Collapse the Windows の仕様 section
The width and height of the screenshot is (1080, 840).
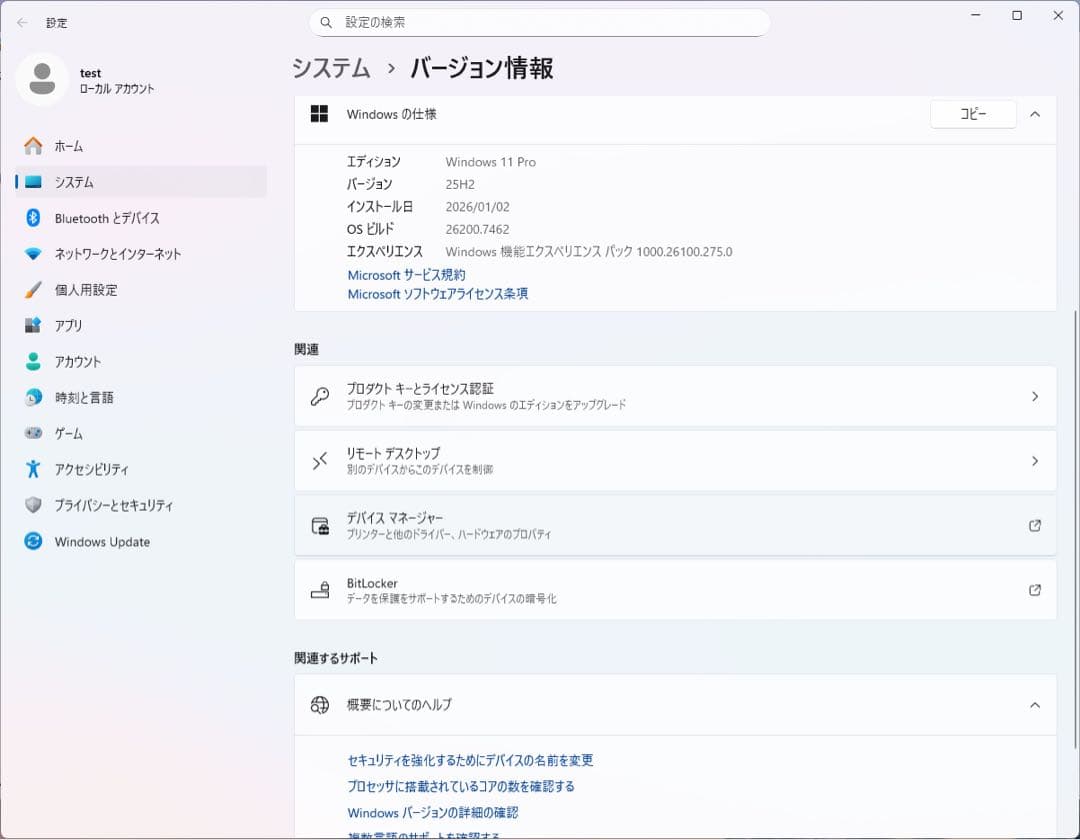pyautogui.click(x=1035, y=114)
